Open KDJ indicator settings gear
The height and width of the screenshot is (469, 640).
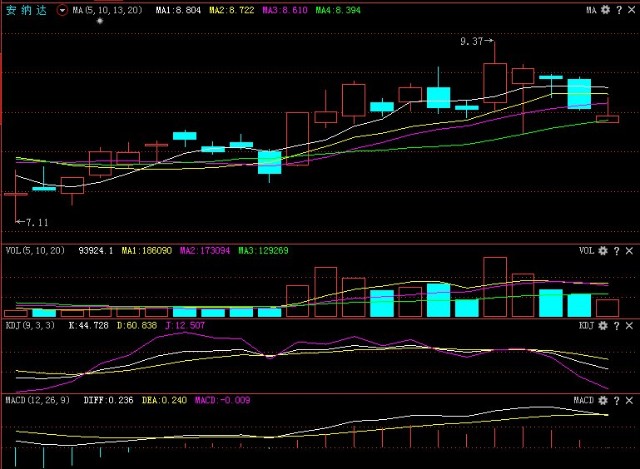[x=603, y=325]
